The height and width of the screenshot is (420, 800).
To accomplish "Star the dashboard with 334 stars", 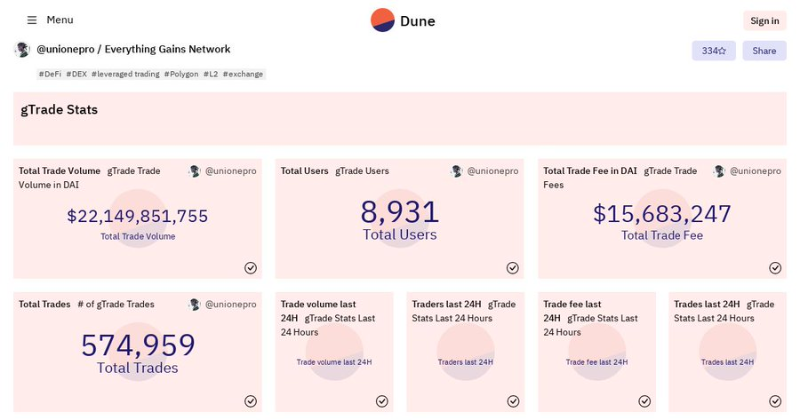I will click(x=714, y=51).
